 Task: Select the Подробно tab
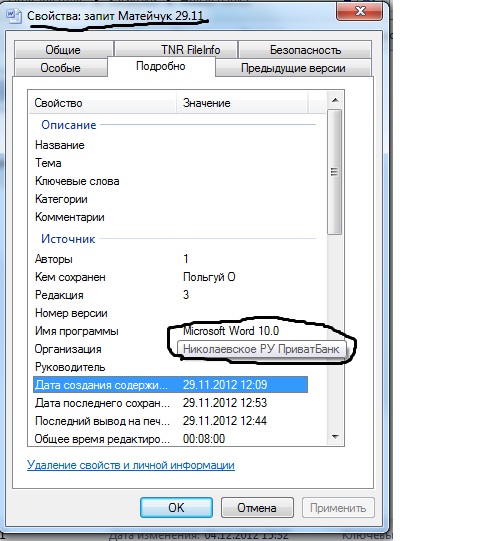161,66
